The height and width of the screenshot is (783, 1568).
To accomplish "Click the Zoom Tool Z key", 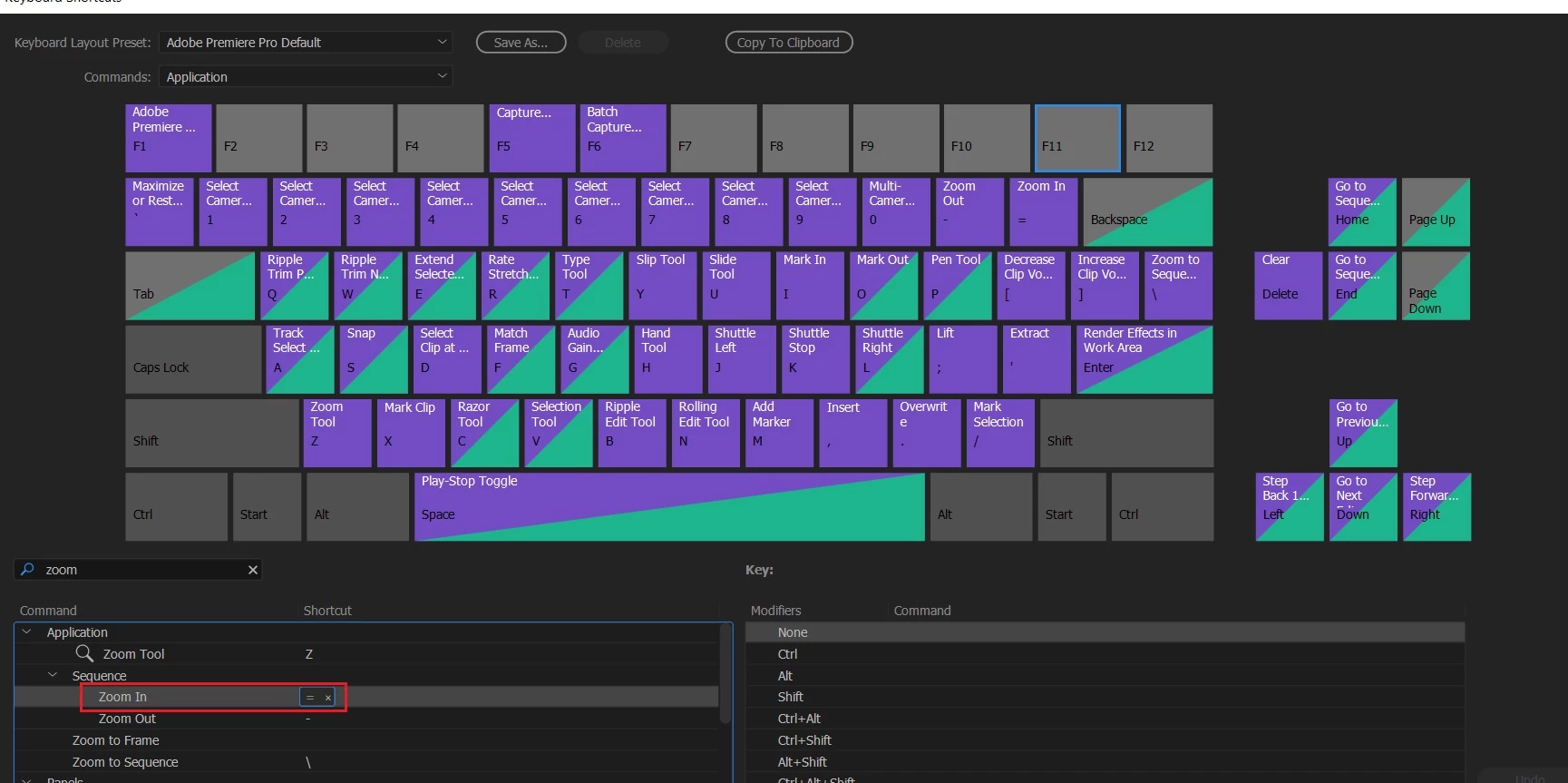I will click(x=337, y=433).
